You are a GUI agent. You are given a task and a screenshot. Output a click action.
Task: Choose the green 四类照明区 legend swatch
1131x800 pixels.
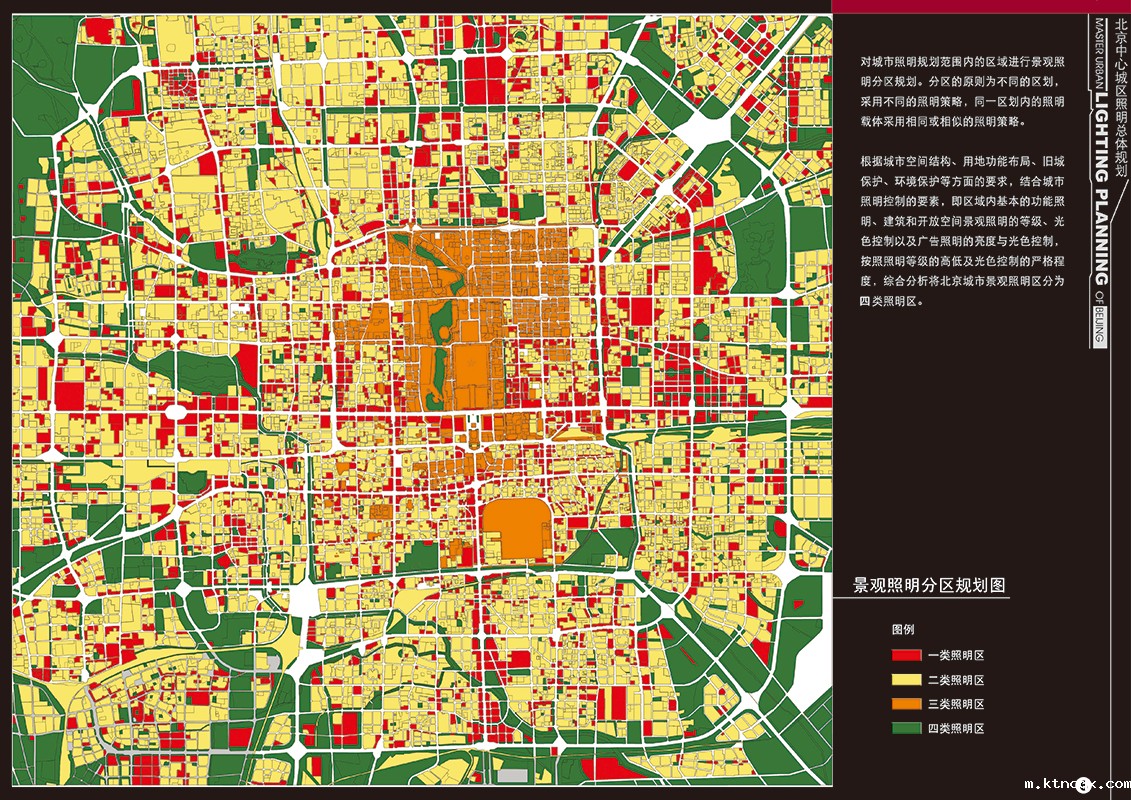[906, 729]
